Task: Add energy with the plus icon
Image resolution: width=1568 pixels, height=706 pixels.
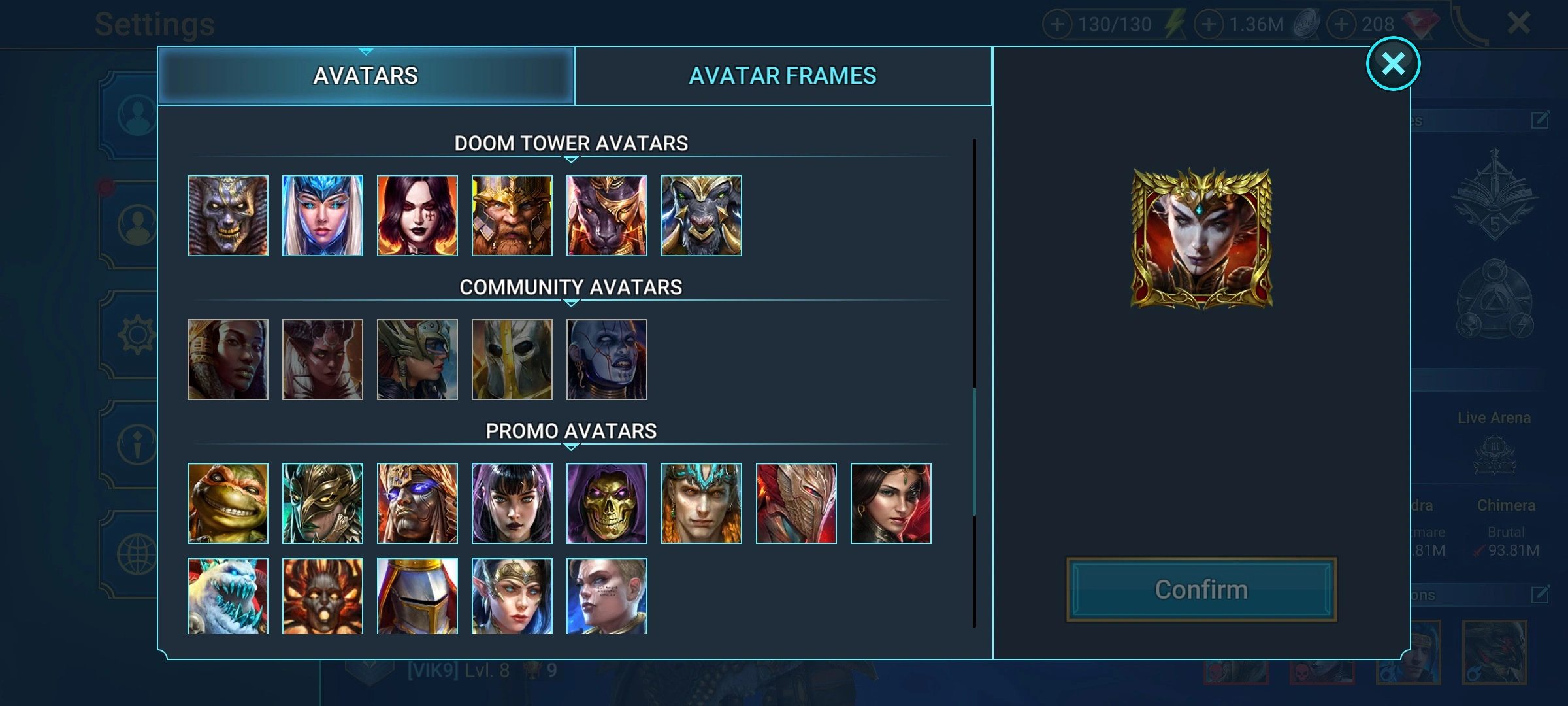Action: pos(1057,25)
